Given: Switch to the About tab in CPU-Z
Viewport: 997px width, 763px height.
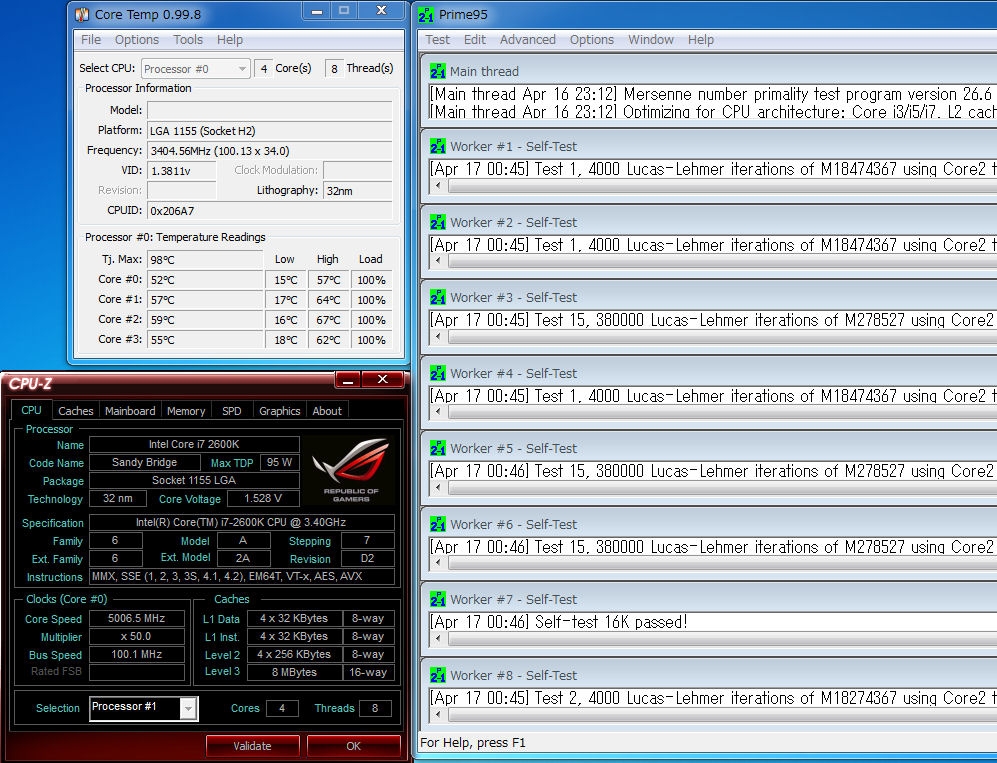Looking at the screenshot, I should pyautogui.click(x=327, y=411).
